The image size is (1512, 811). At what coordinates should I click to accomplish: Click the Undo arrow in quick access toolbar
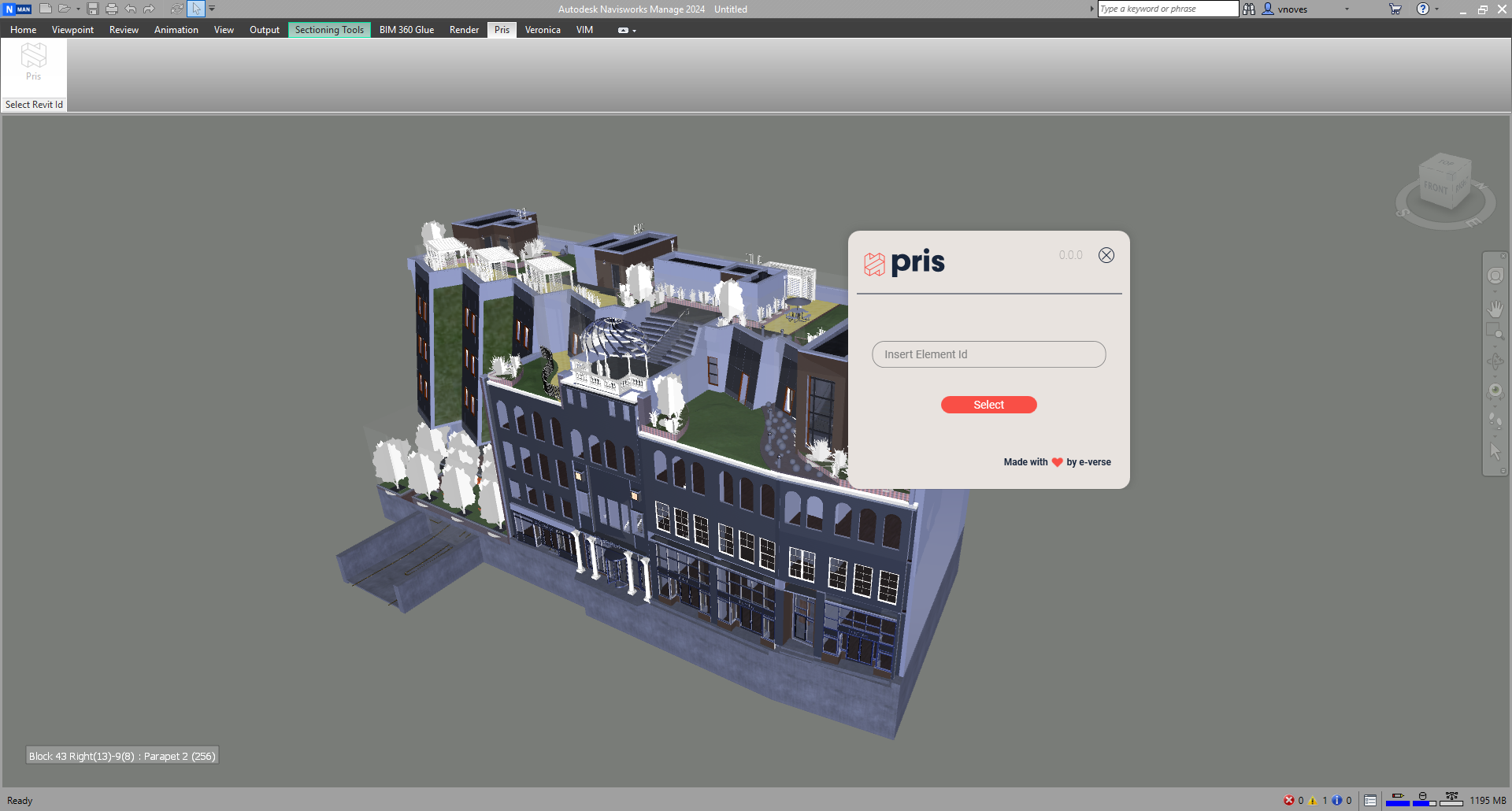pos(131,9)
